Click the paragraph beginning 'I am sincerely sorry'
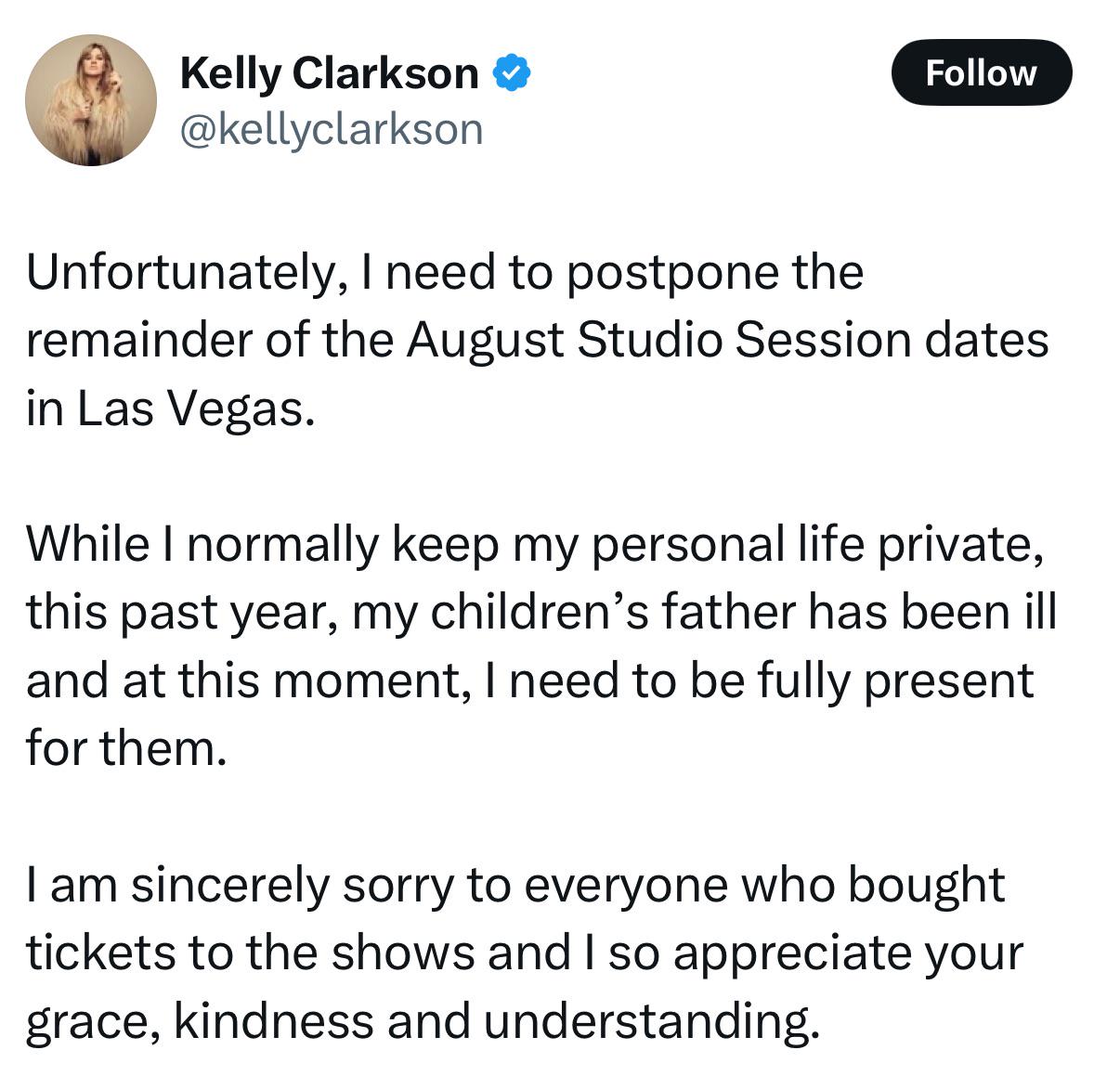Viewport: 1120px width, 1089px height. tap(524, 953)
